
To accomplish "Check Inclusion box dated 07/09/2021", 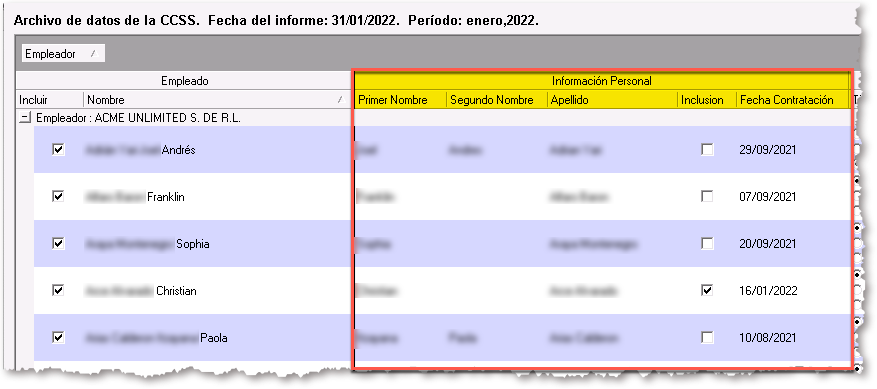I will pos(708,196).
